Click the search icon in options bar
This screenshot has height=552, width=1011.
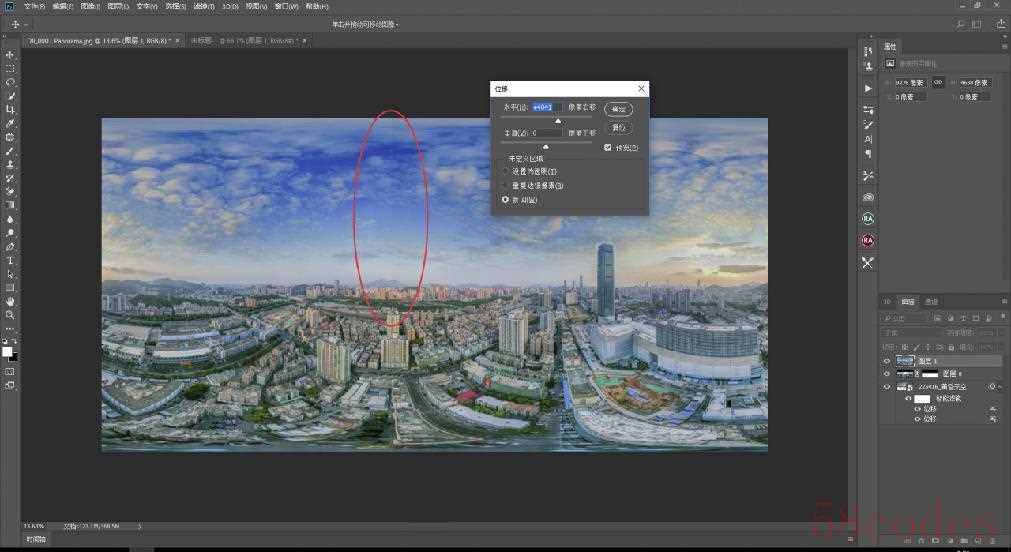(x=960, y=25)
